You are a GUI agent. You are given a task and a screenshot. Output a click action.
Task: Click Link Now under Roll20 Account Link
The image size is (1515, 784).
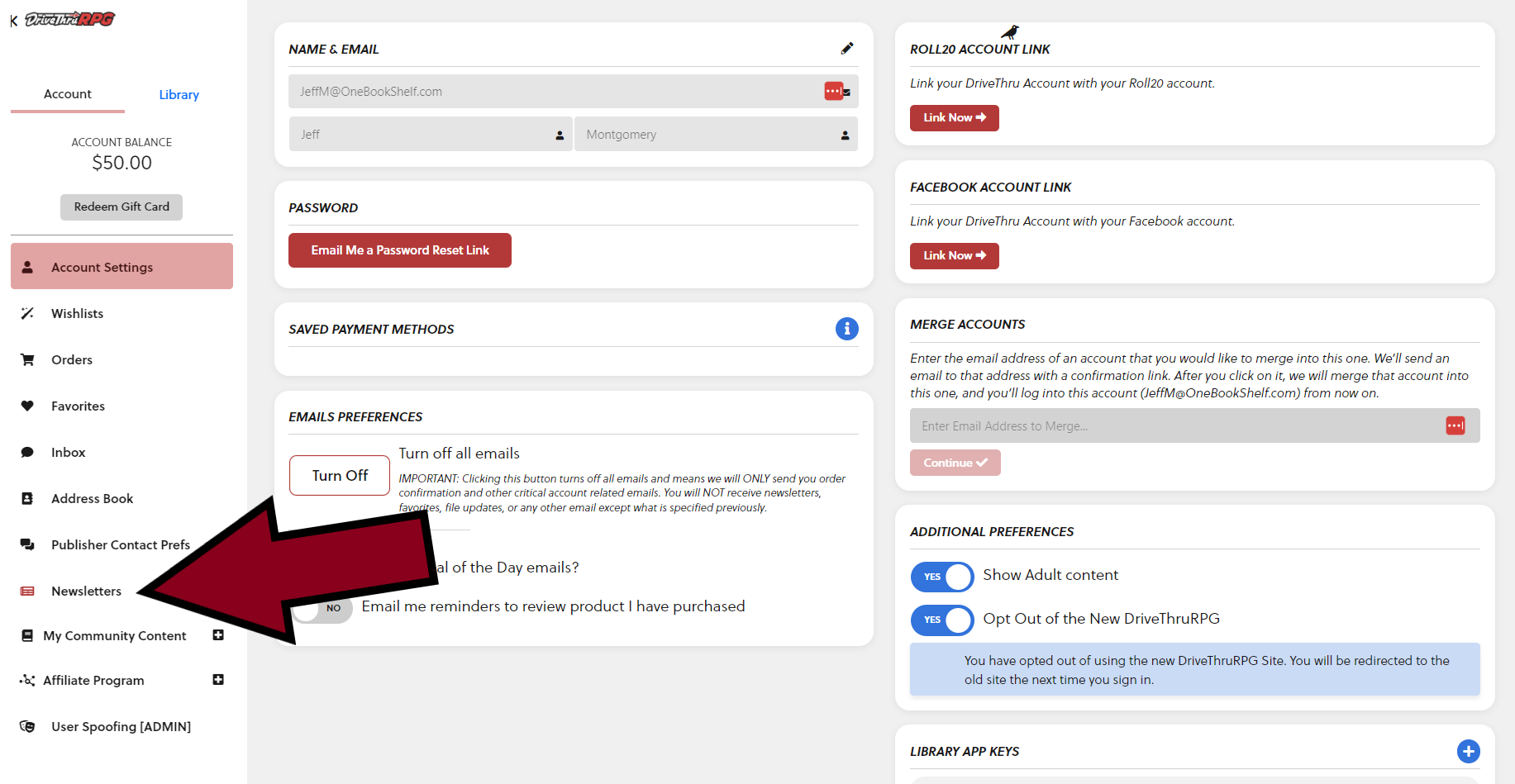954,118
